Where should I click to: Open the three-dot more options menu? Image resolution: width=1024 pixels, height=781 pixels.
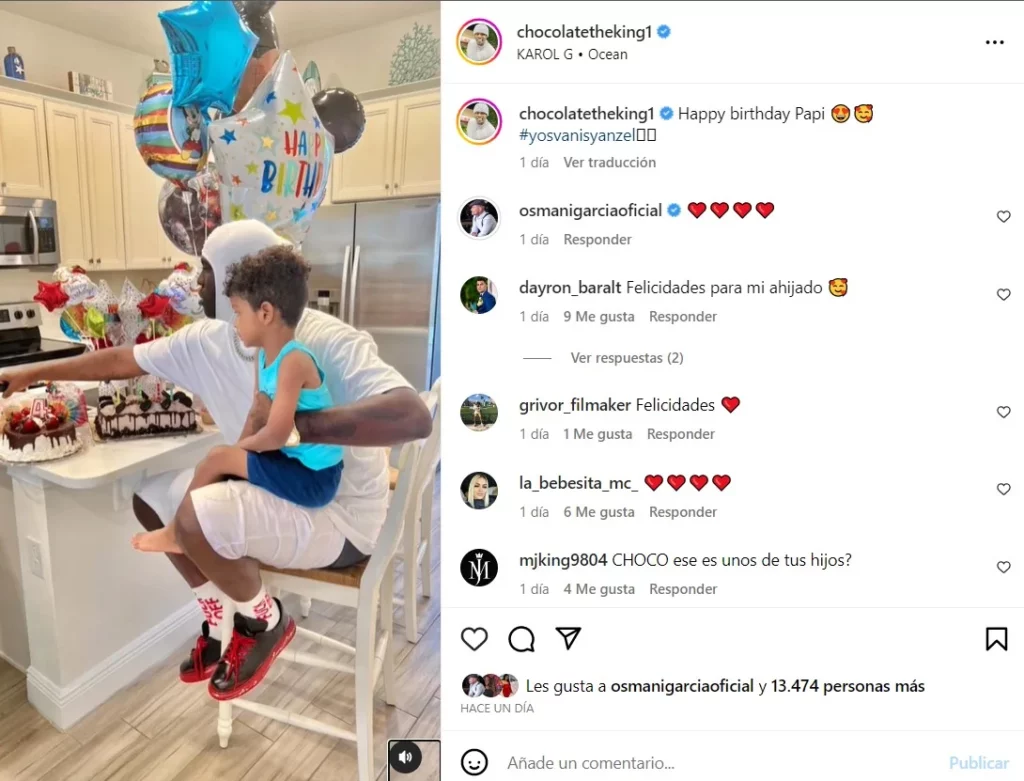995,42
